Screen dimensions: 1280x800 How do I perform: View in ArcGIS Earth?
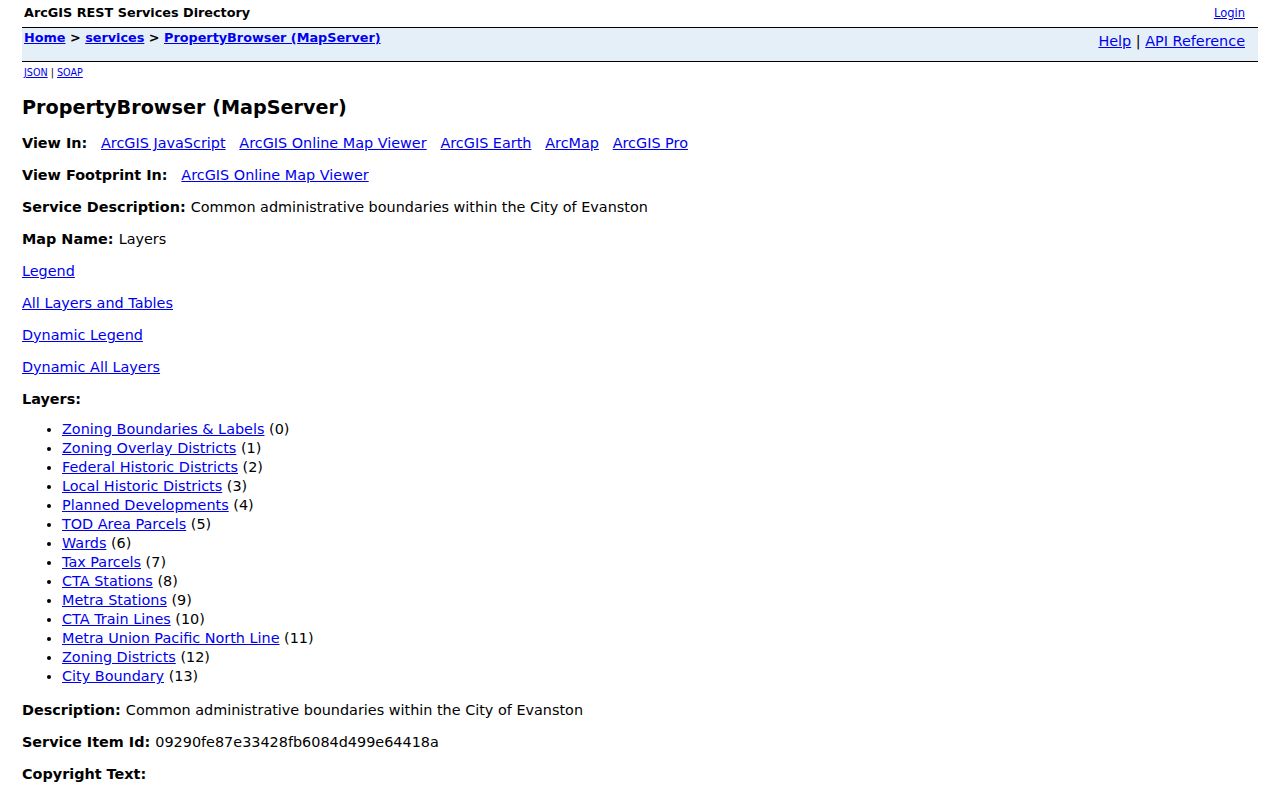(486, 143)
